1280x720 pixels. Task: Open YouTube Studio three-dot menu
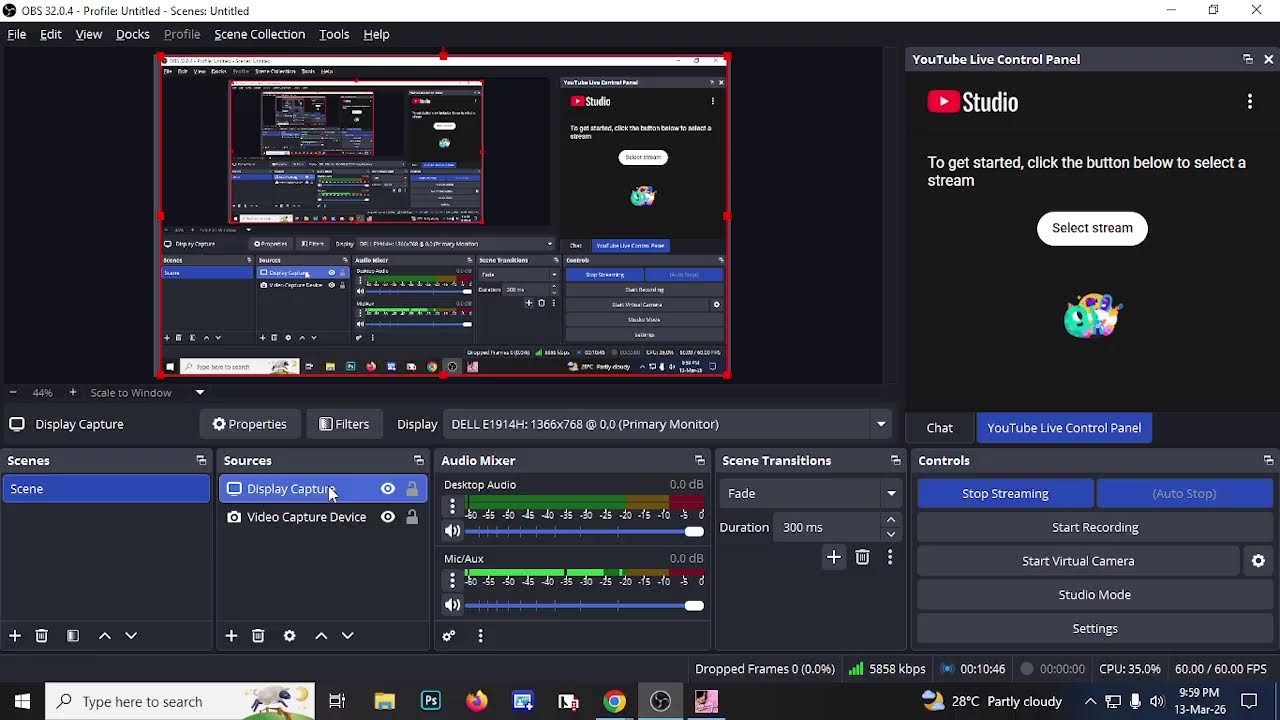[1250, 102]
